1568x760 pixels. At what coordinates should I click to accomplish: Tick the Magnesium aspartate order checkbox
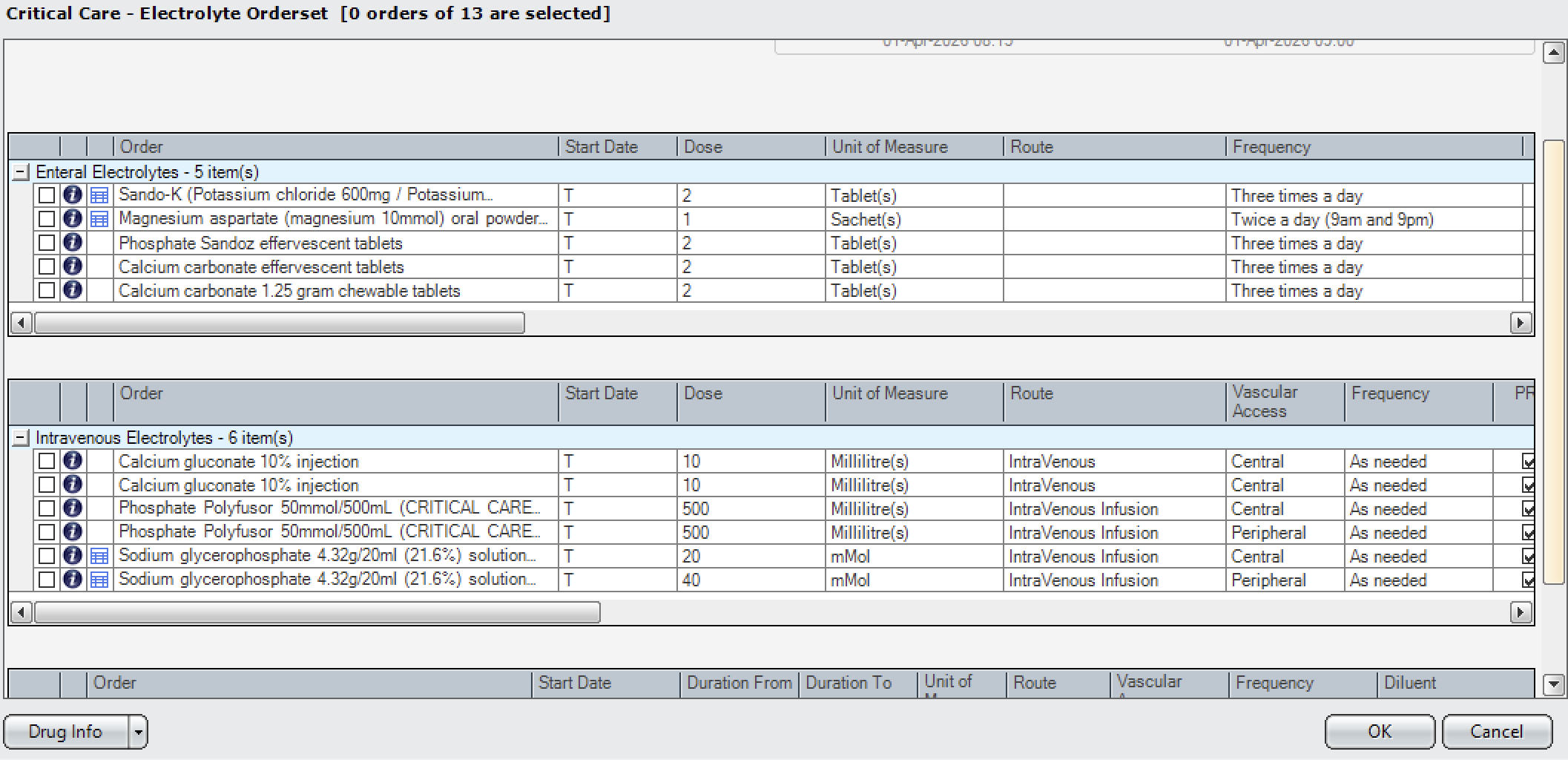click(x=47, y=220)
